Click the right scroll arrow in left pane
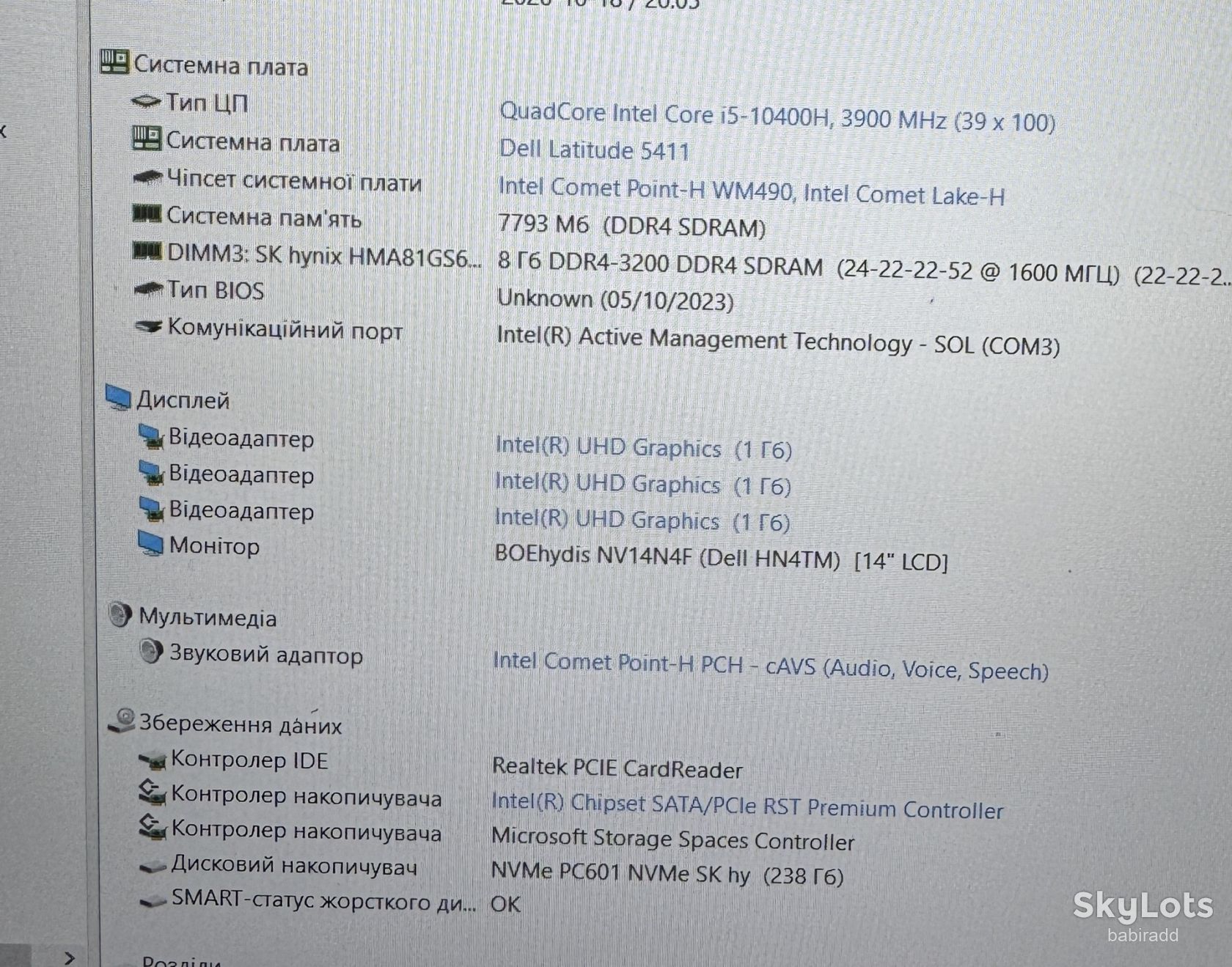The image size is (1232, 967). pyautogui.click(x=70, y=957)
